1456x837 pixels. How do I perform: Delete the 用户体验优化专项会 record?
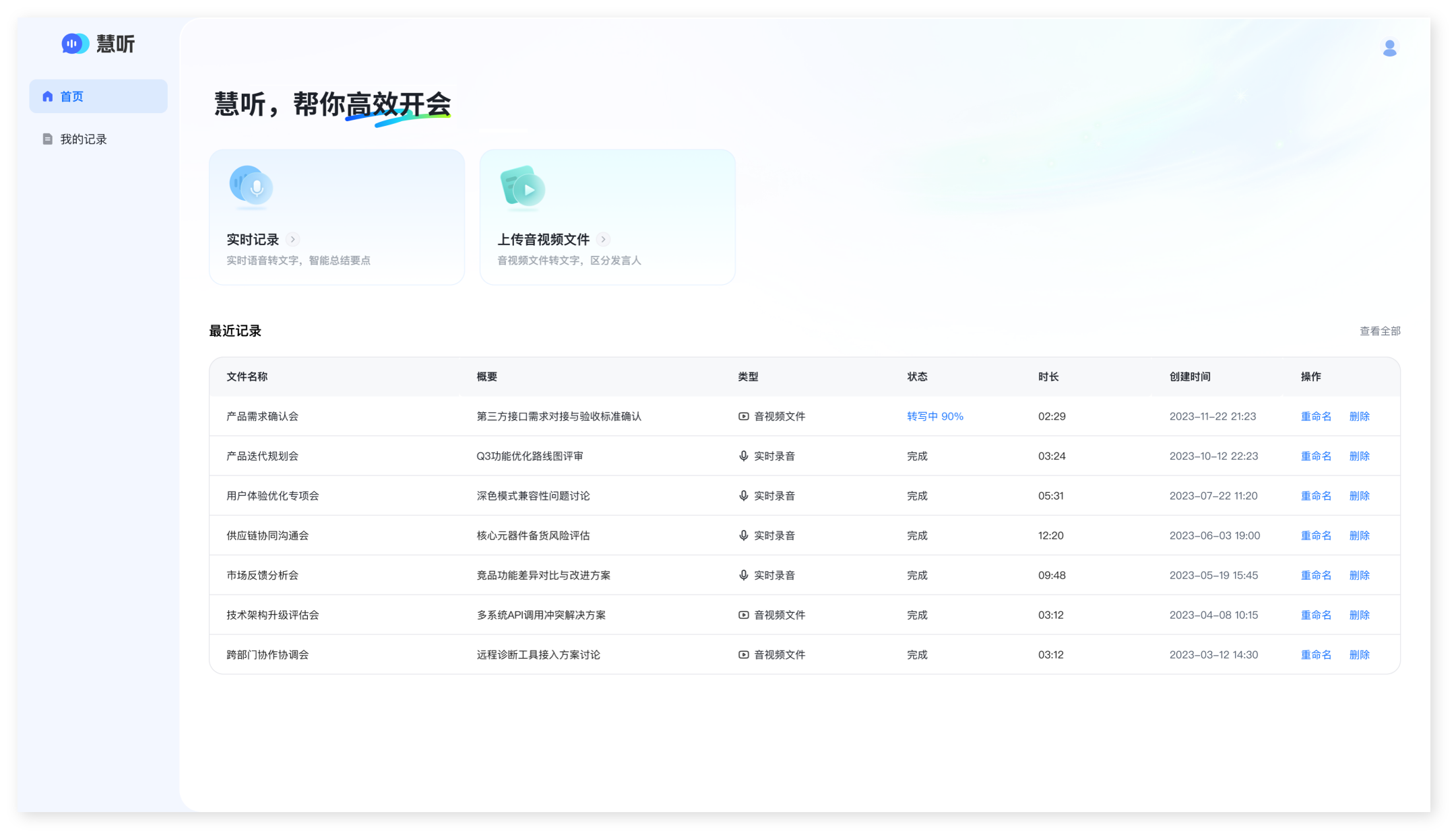point(1359,496)
